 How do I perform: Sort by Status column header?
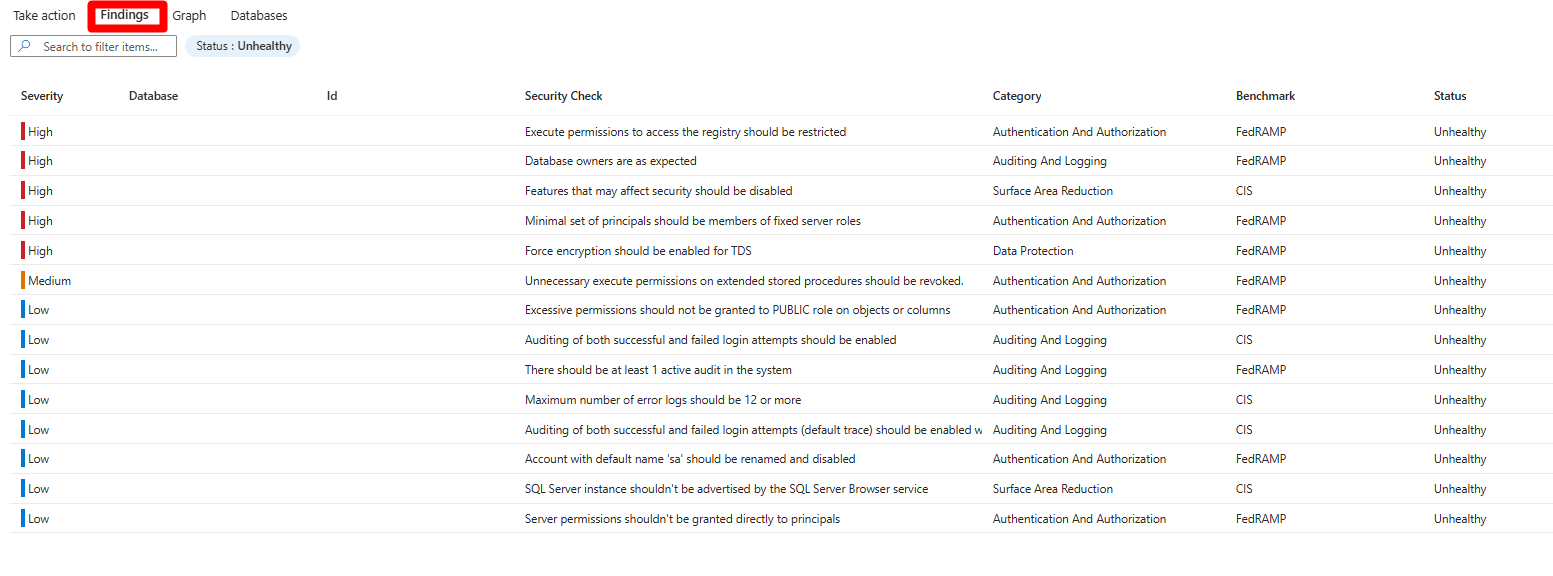click(1450, 96)
